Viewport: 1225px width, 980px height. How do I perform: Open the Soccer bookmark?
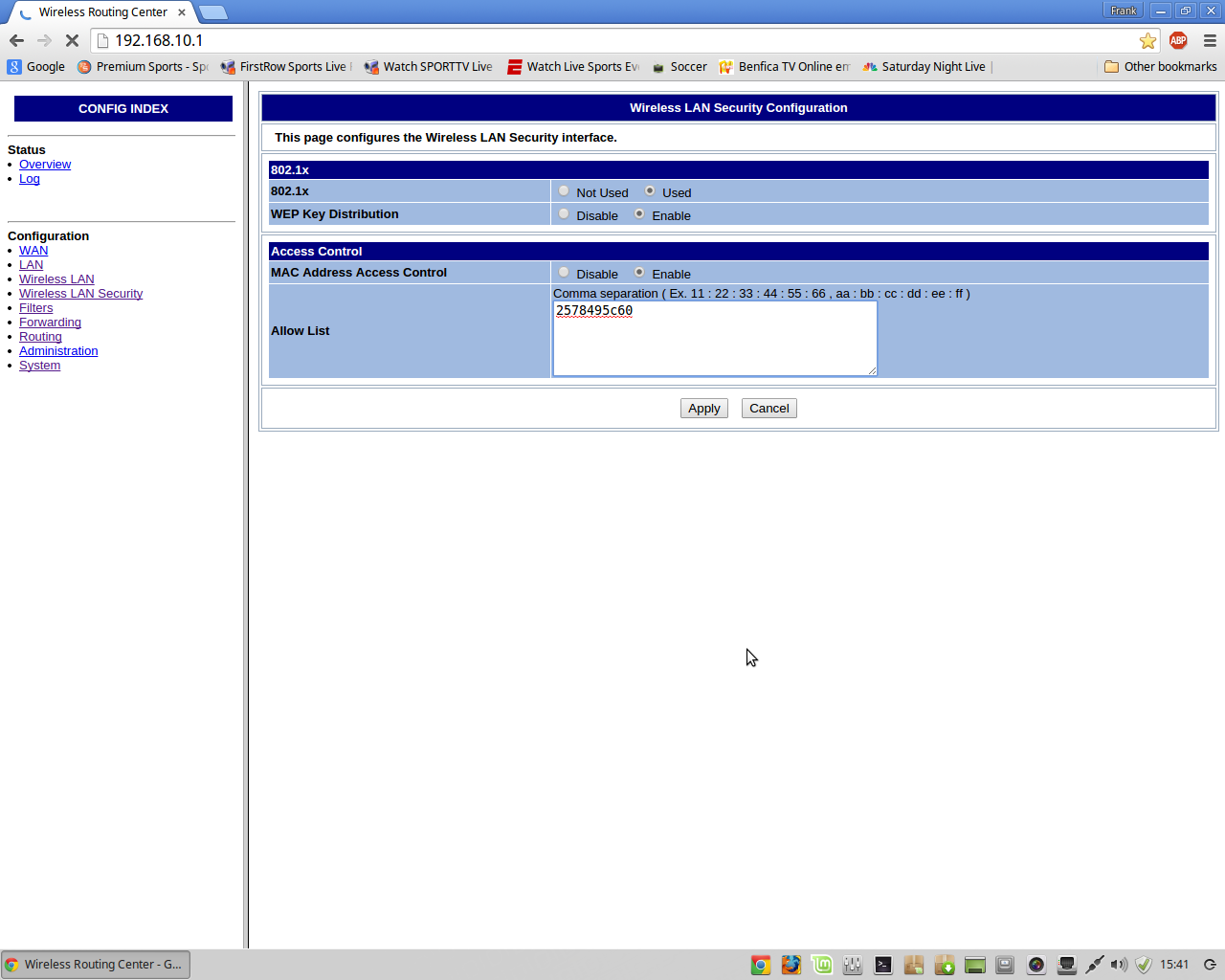[679, 67]
